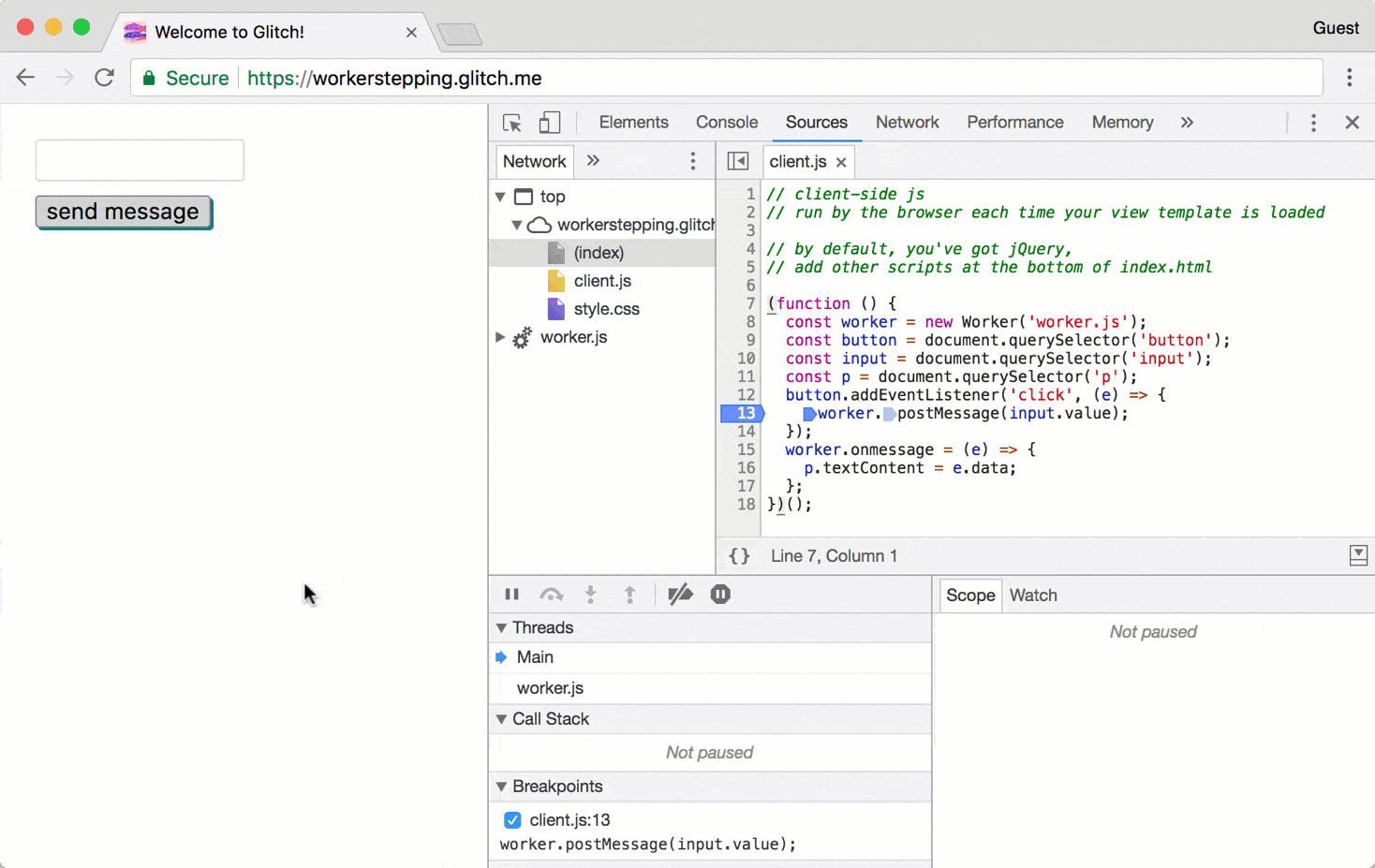Viewport: 1375px width, 868px height.
Task: Uncheck the client.js:13 breakpoint
Action: click(512, 819)
